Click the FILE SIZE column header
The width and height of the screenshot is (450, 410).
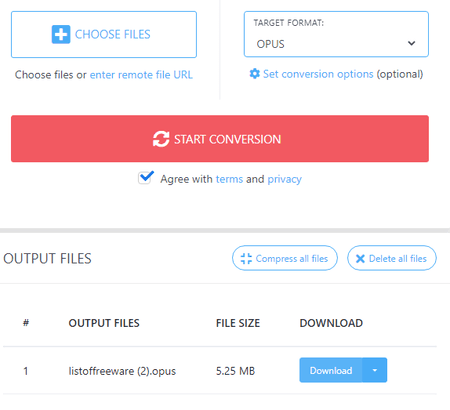click(238, 323)
